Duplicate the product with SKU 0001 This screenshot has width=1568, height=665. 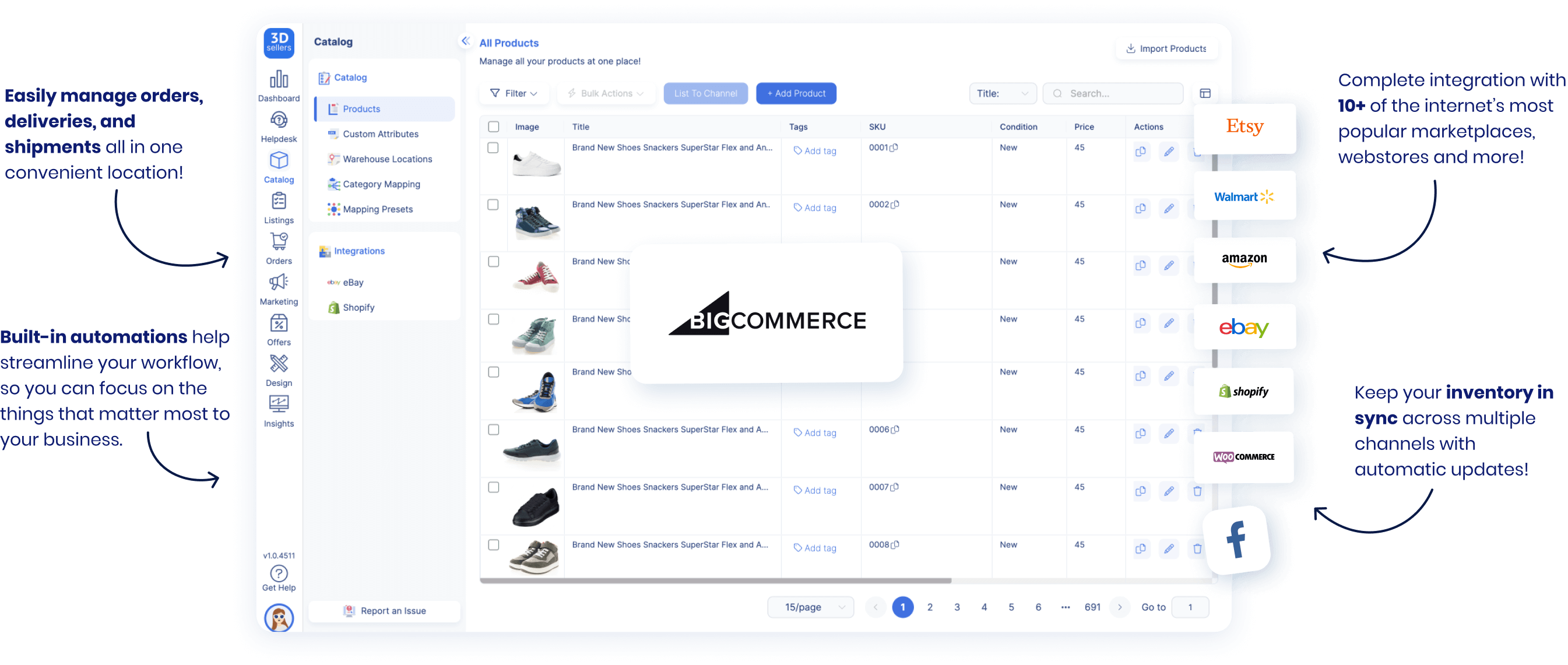[1141, 152]
